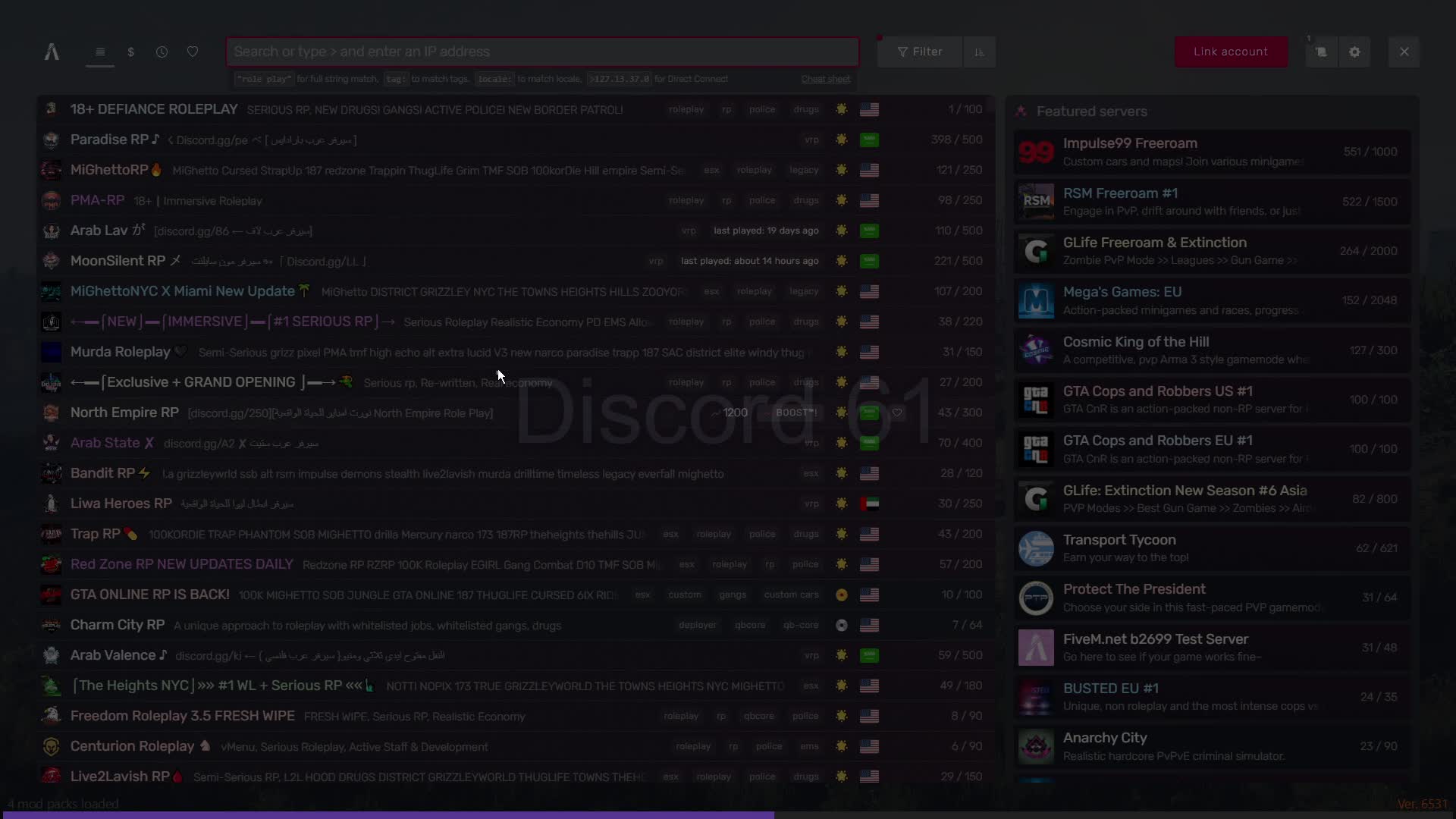Toggle the favorite heart on North Empire RP
Viewport: 1456px width, 819px height.
click(897, 413)
